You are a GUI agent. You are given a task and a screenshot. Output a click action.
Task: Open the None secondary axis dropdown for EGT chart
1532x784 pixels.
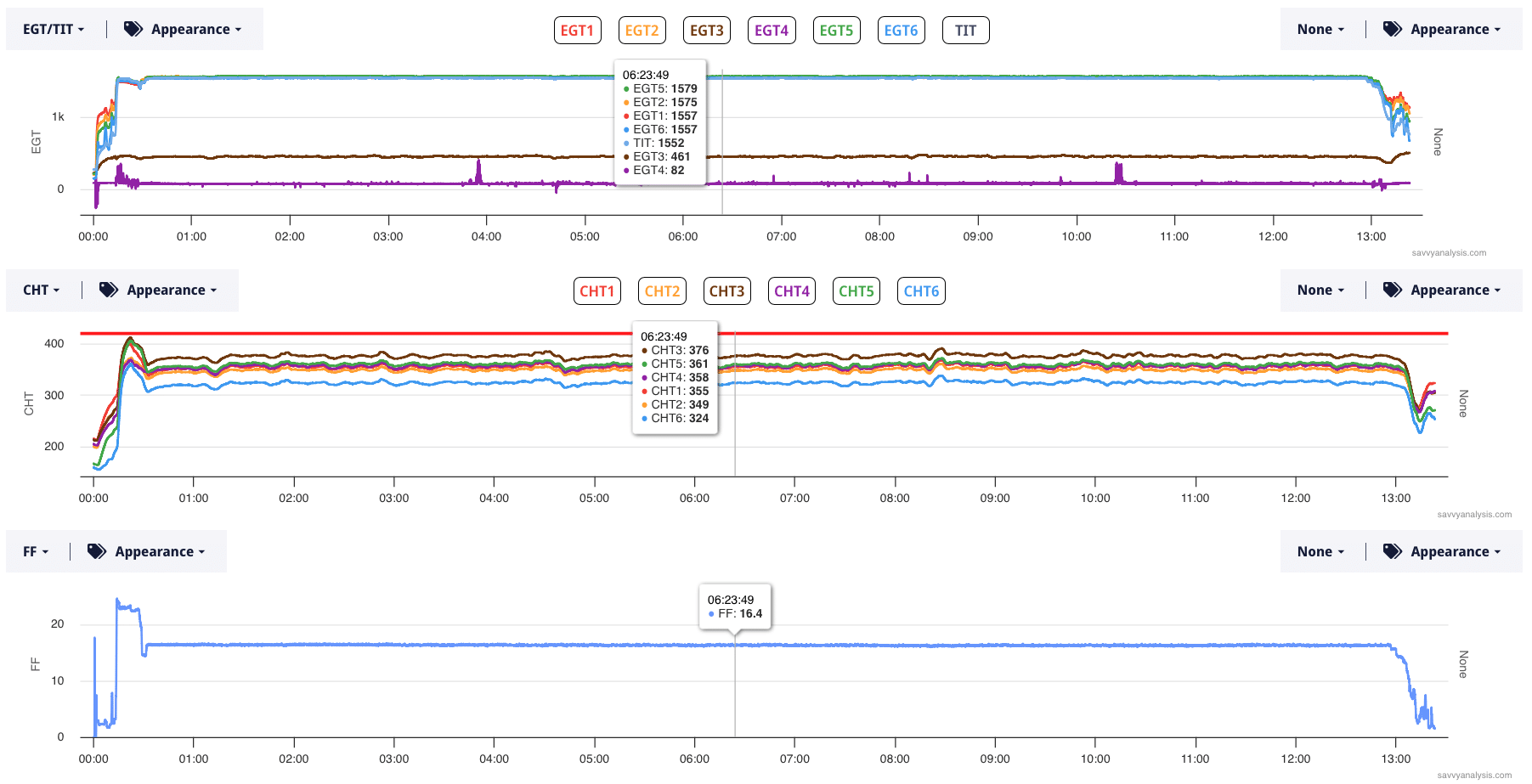pos(1320,29)
